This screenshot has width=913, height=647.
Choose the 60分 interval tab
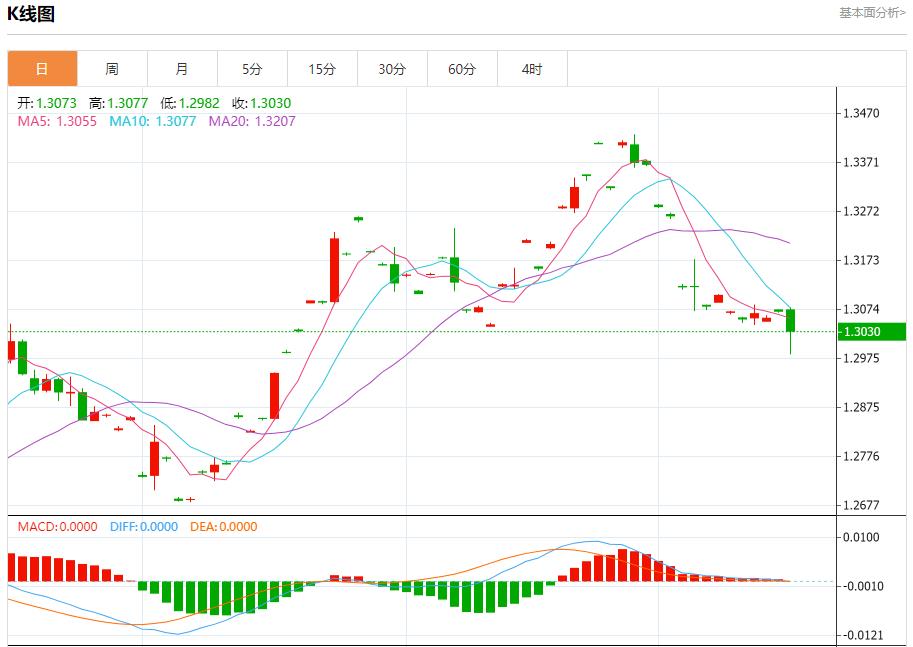pyautogui.click(x=462, y=69)
